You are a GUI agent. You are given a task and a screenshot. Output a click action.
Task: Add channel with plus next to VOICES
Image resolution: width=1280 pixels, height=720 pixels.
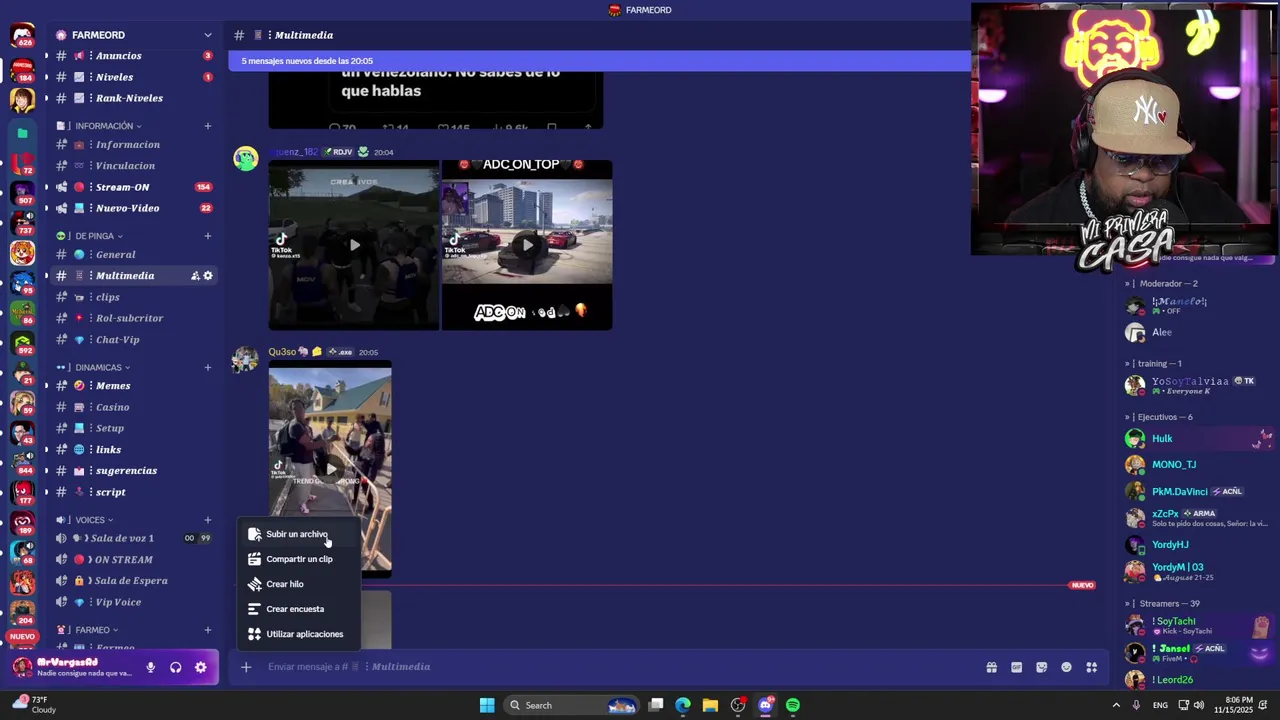point(208,520)
